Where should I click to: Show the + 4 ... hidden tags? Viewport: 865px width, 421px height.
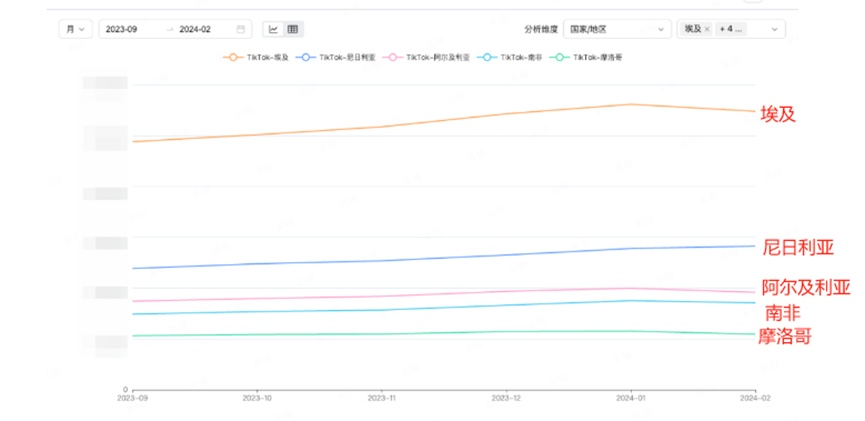[731, 29]
